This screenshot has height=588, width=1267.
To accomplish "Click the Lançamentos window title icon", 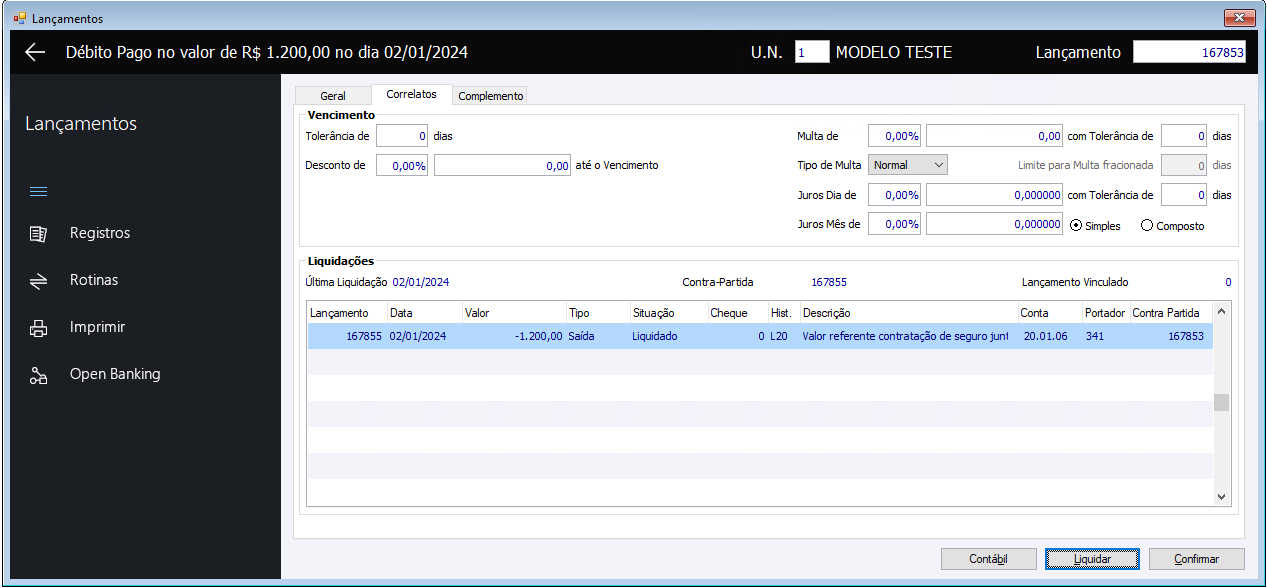I will pos(19,18).
